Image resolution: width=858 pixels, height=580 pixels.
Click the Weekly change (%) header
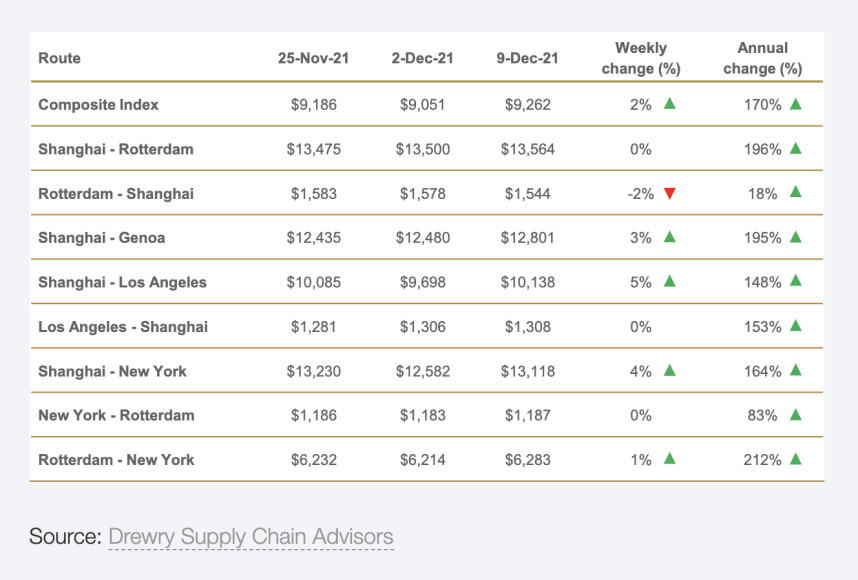641,58
